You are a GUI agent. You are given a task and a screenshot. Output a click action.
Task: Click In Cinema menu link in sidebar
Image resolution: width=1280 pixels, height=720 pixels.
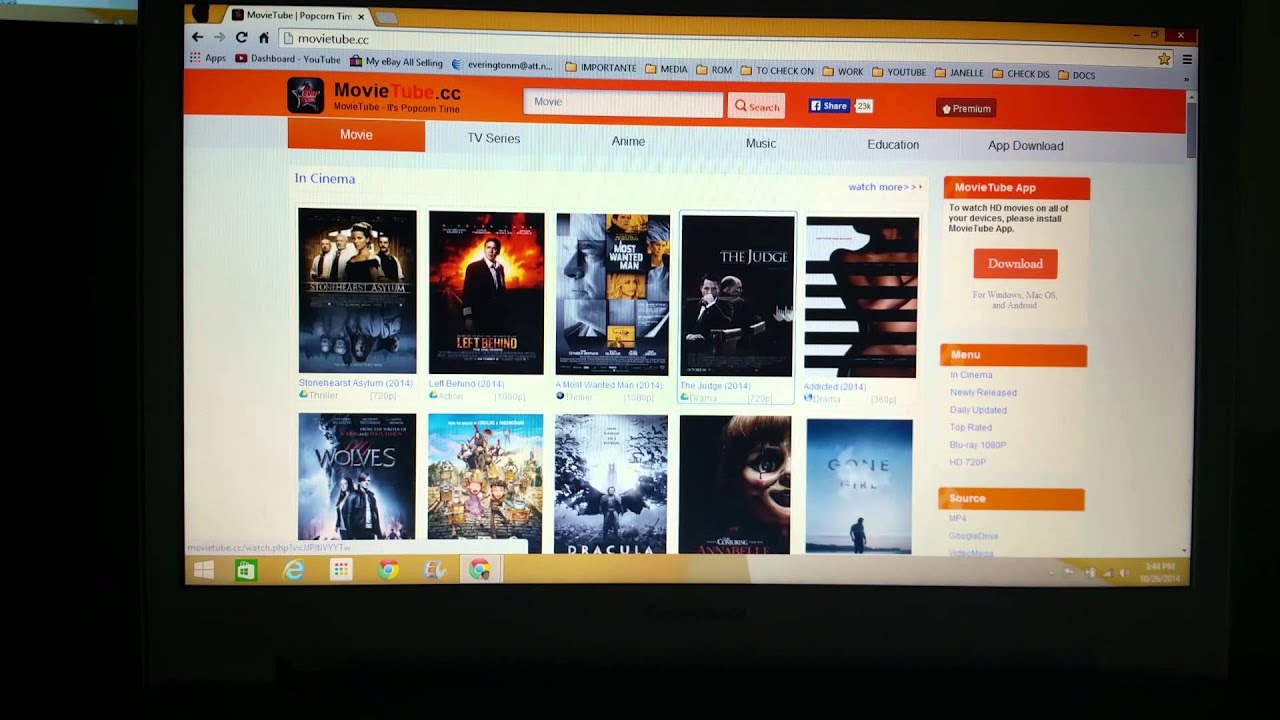(971, 375)
